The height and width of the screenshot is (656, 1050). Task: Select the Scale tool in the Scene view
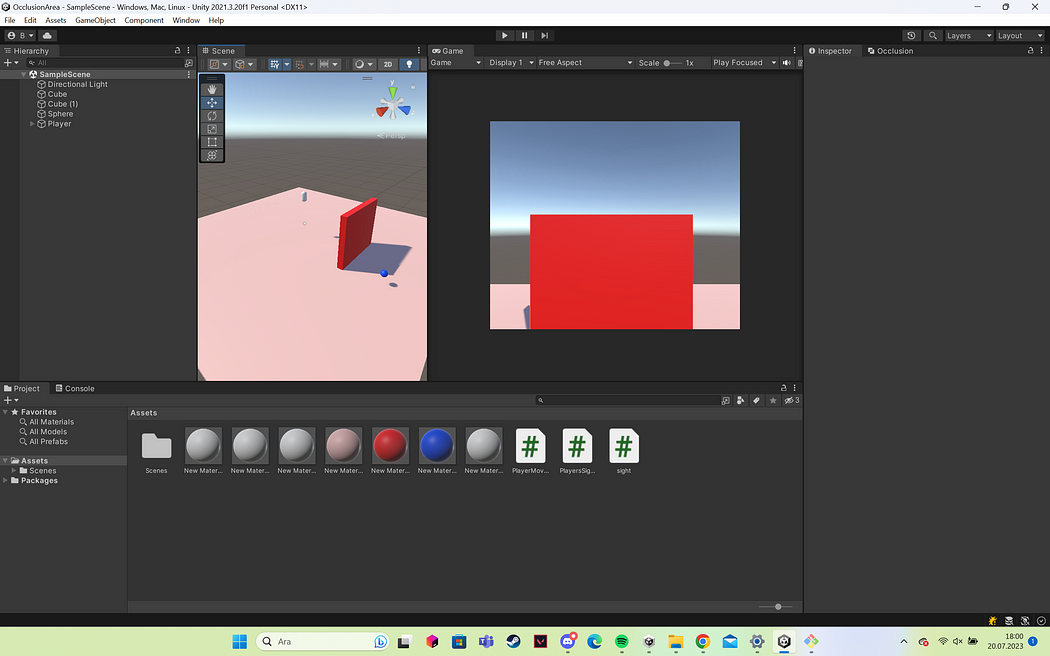click(211, 129)
